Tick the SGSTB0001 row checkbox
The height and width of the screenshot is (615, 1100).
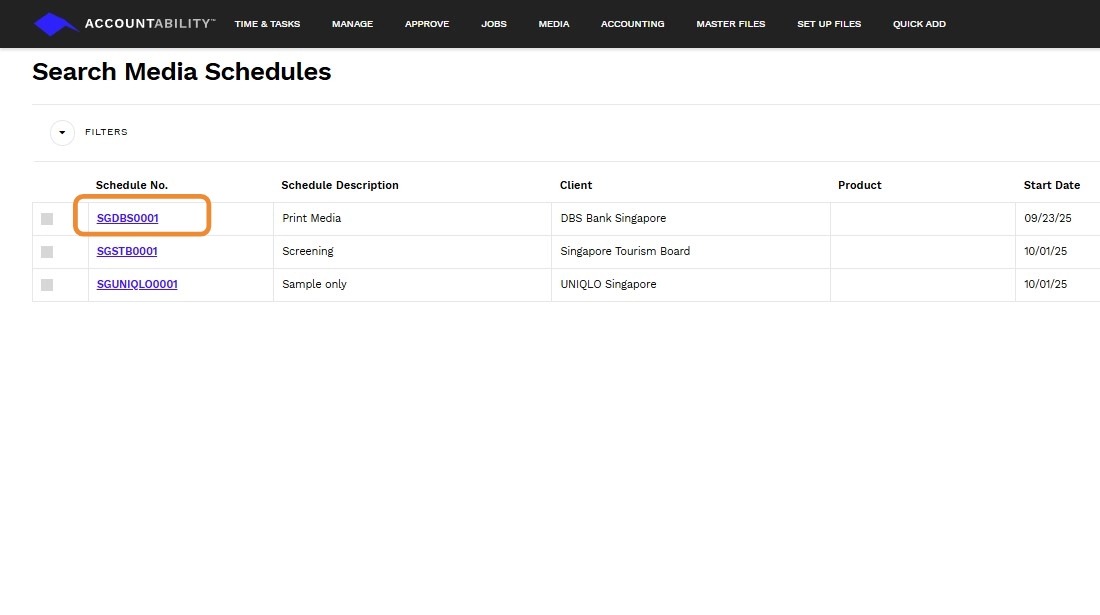[x=47, y=252]
